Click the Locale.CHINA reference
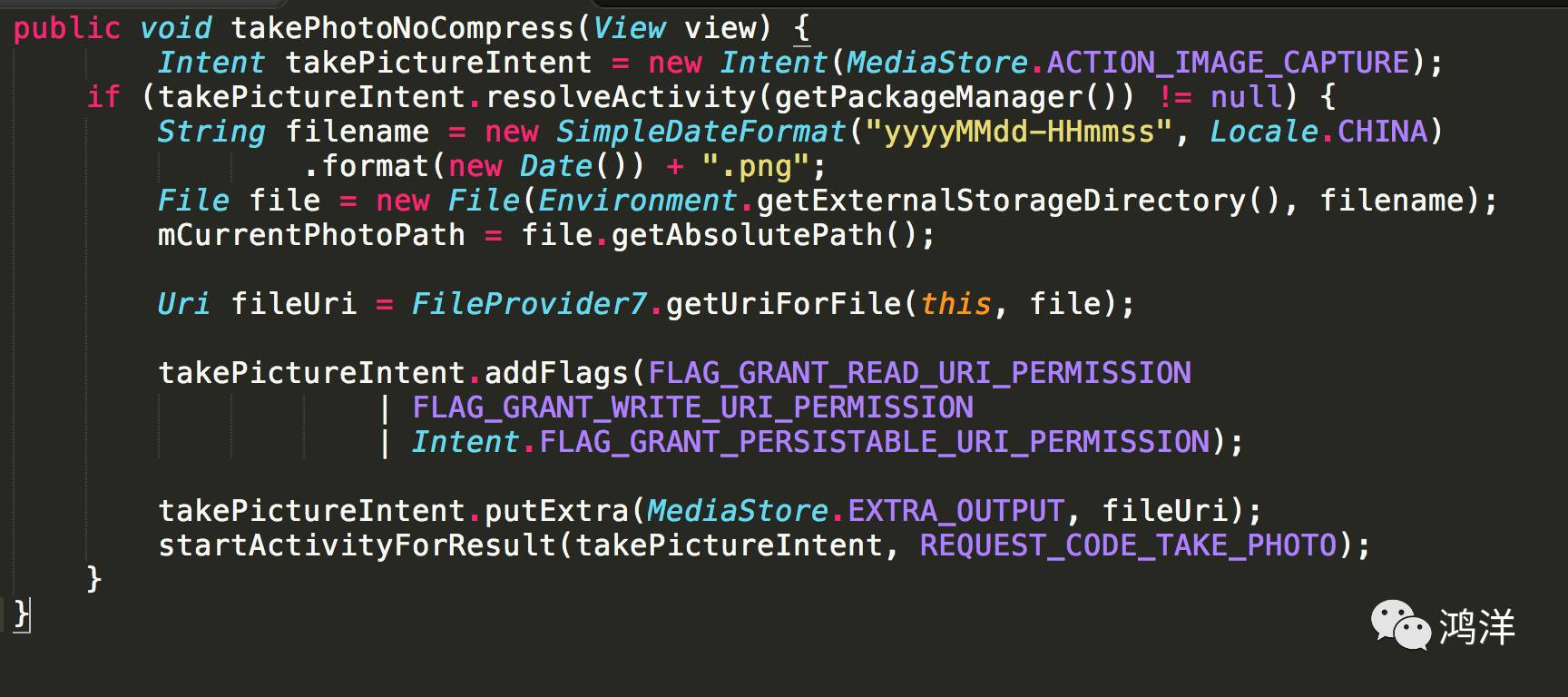1568x697 pixels. [1319, 132]
